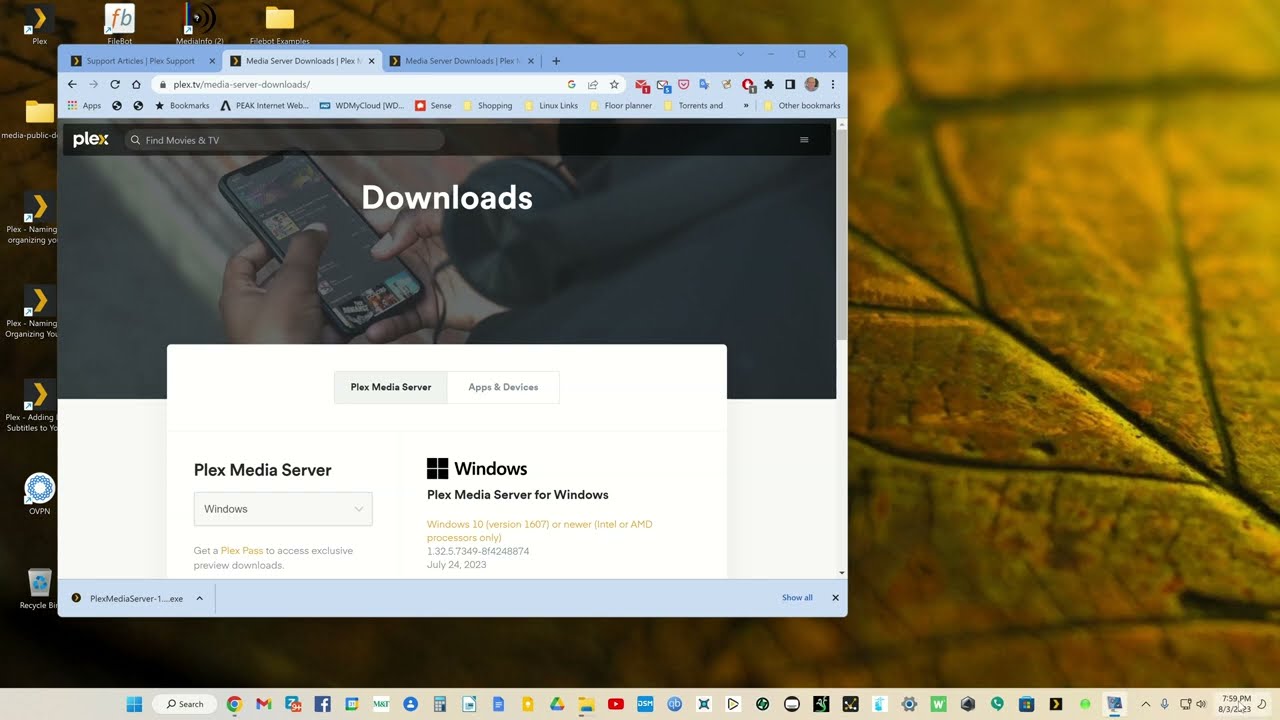Toggle the Chrome side panel icon
The image size is (1280, 720).
(789, 85)
